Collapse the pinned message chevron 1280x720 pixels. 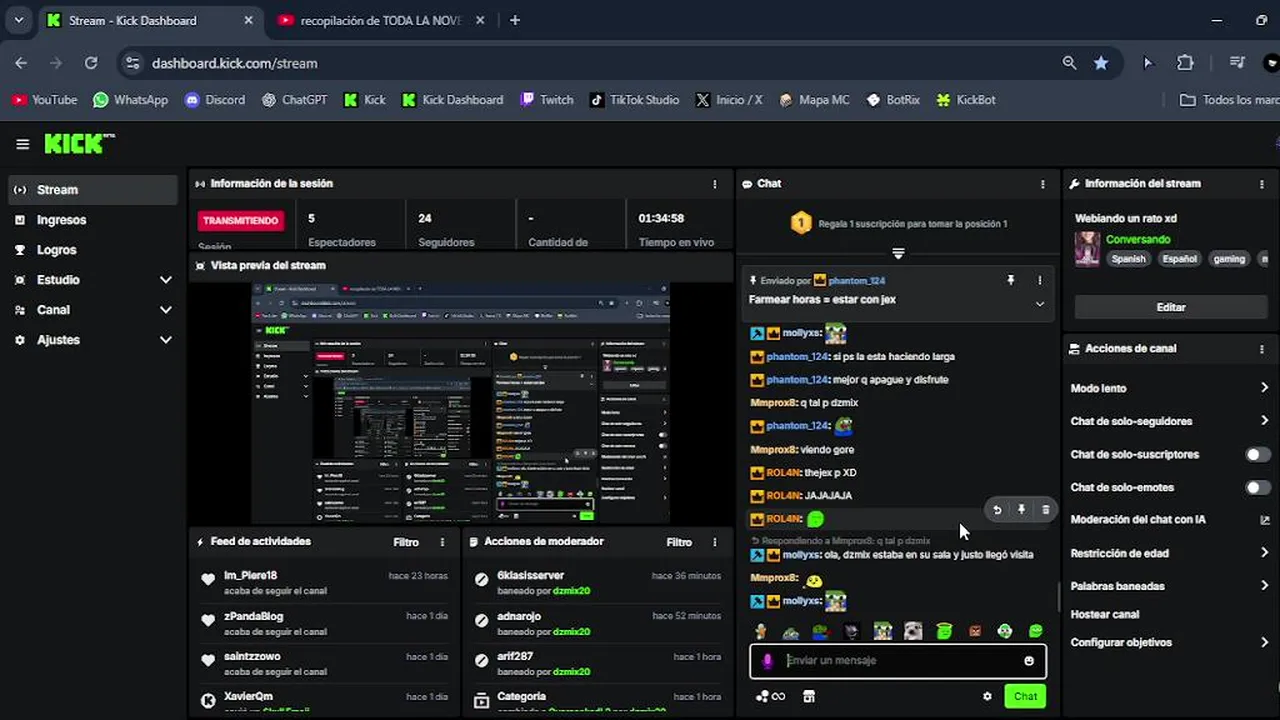tap(1040, 304)
